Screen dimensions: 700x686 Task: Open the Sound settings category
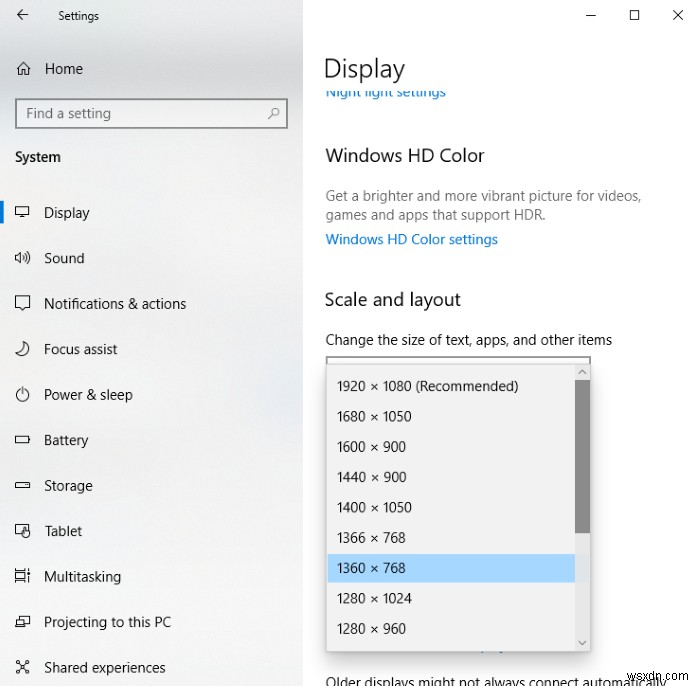coord(64,258)
